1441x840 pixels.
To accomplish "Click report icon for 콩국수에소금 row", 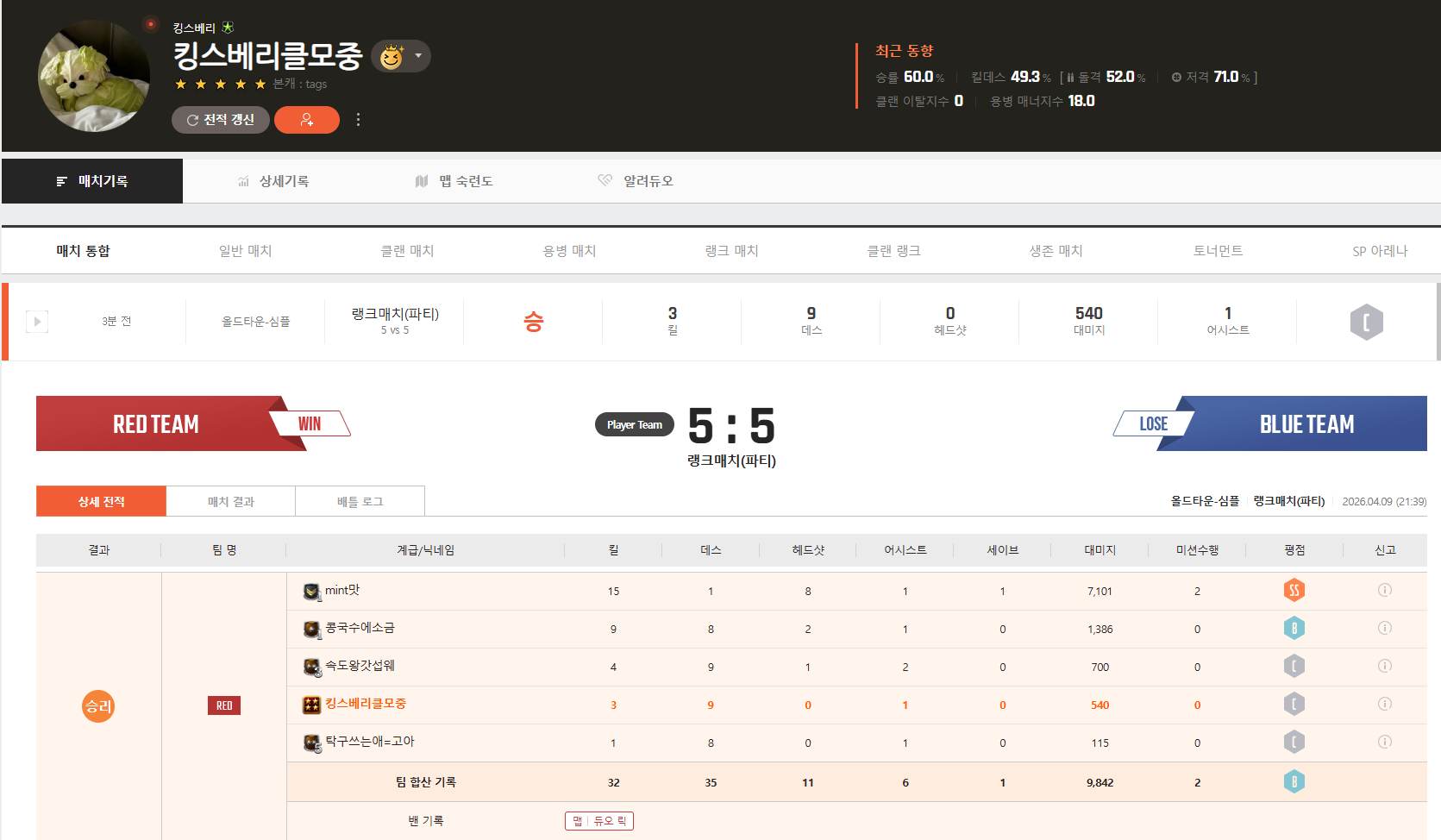I will pos(1384,628).
